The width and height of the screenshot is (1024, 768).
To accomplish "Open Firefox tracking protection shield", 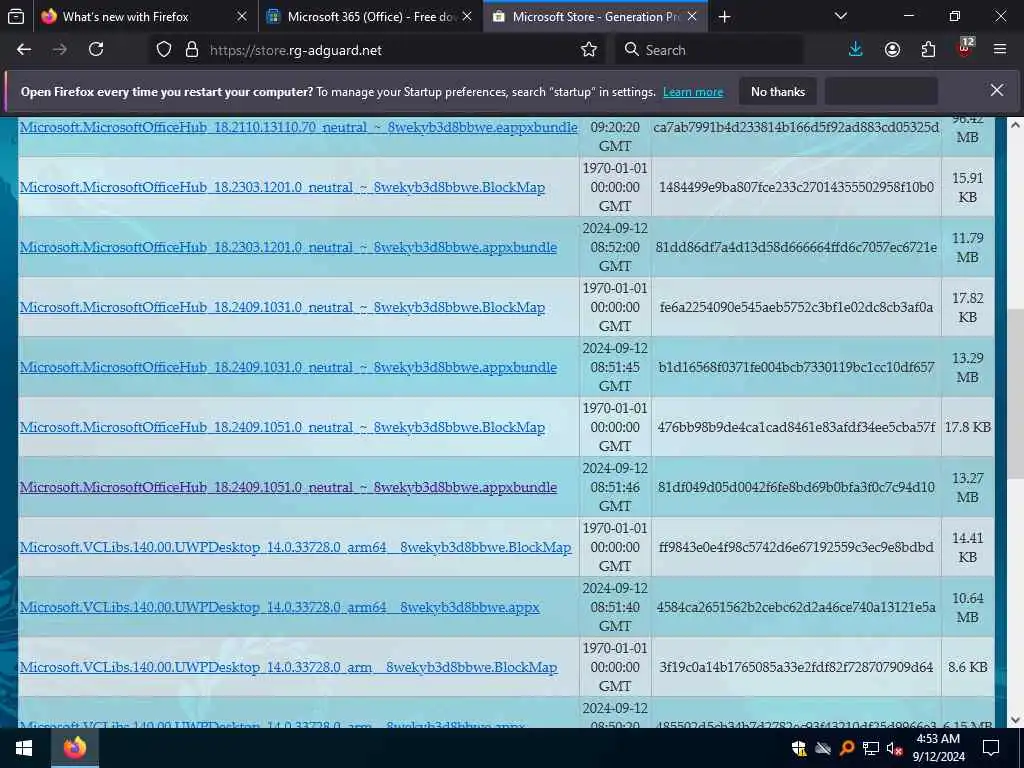I will point(164,50).
